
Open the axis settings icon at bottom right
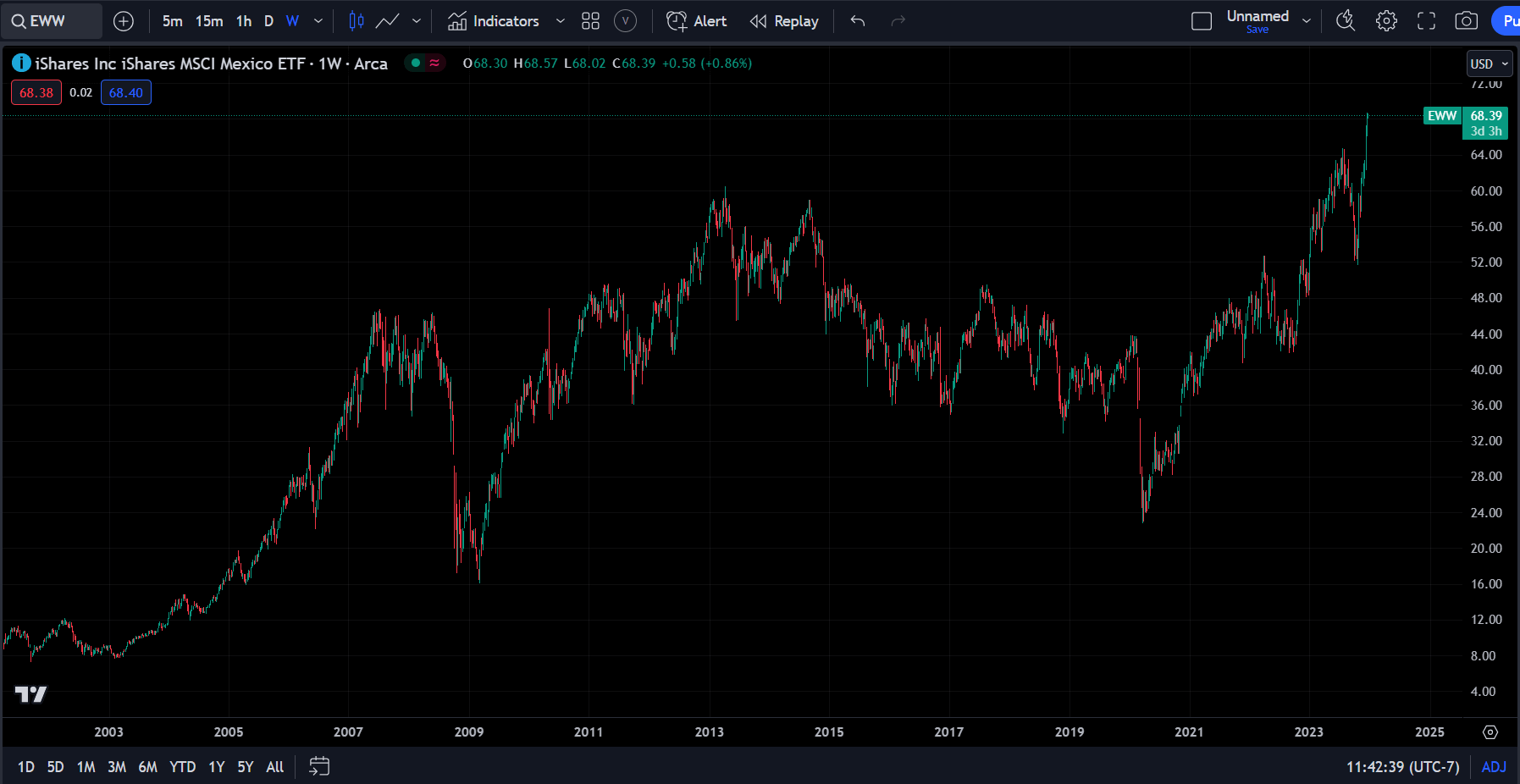[1490, 732]
